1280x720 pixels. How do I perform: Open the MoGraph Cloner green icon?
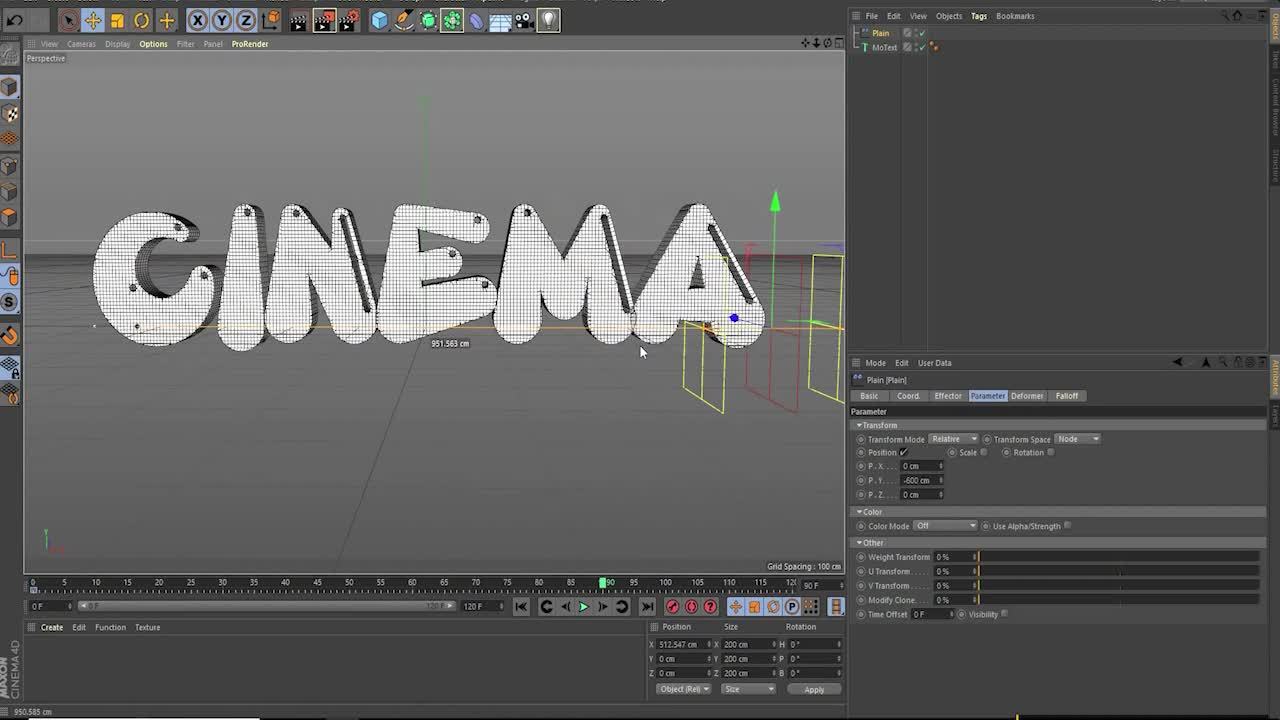(452, 20)
